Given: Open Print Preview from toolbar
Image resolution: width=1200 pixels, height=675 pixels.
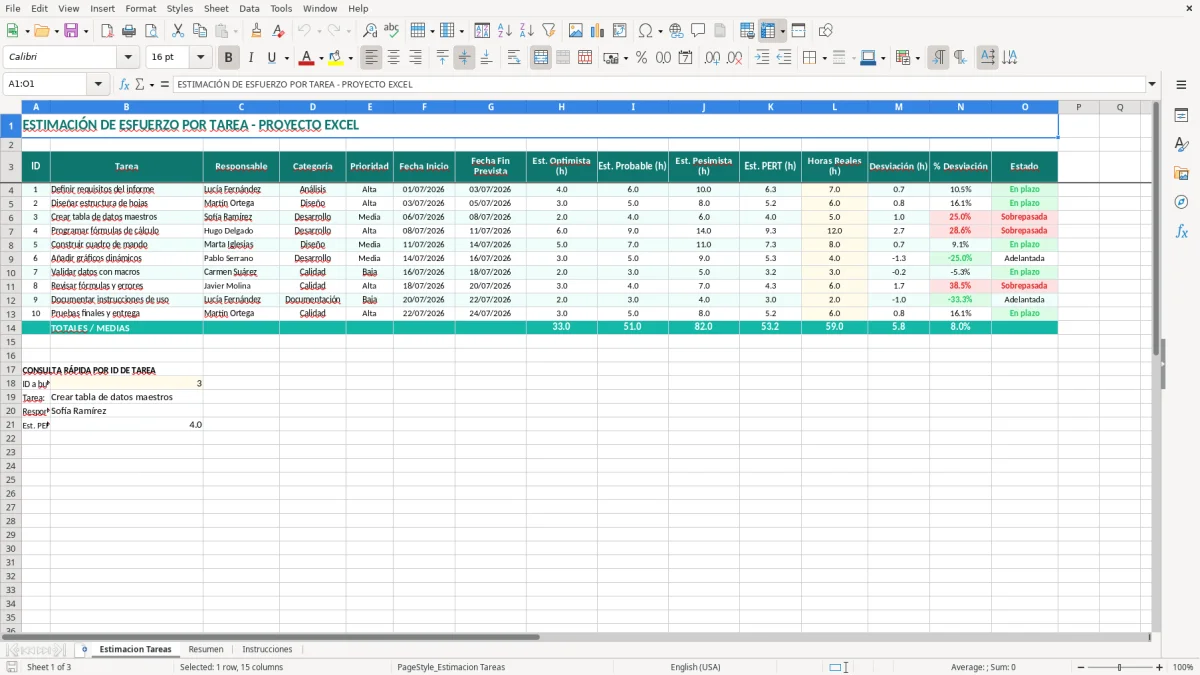Looking at the screenshot, I should [x=151, y=31].
